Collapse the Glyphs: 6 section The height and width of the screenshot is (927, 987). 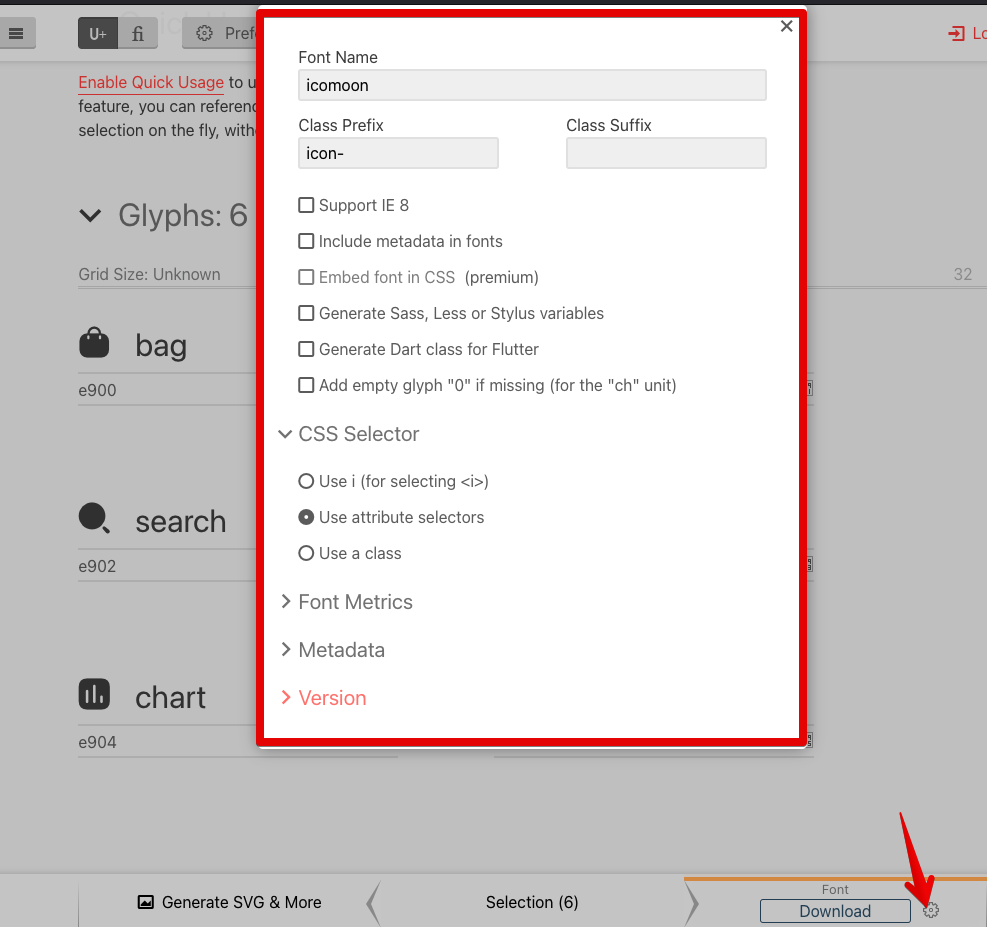coord(91,216)
